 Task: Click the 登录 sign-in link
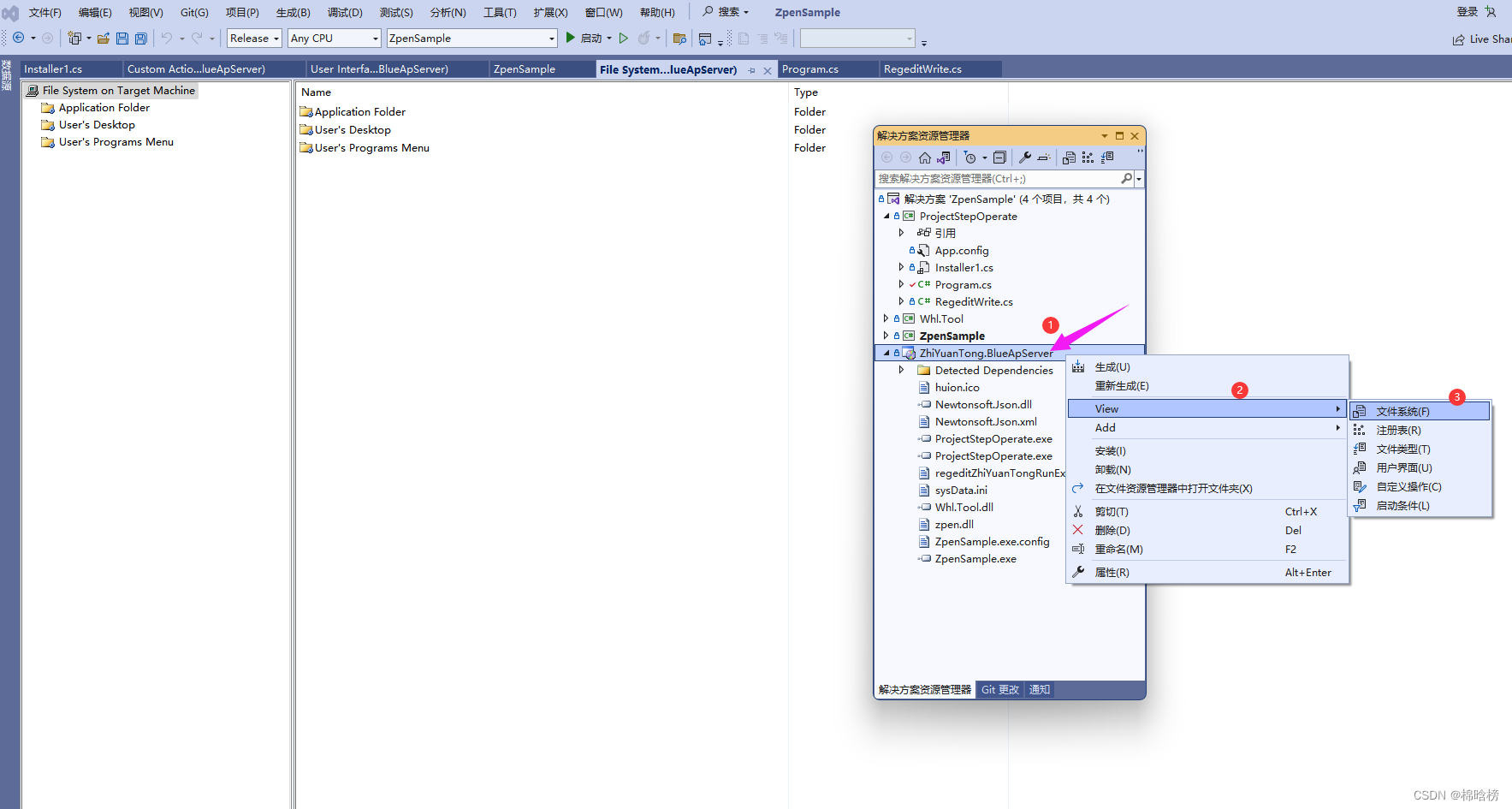[1468, 11]
